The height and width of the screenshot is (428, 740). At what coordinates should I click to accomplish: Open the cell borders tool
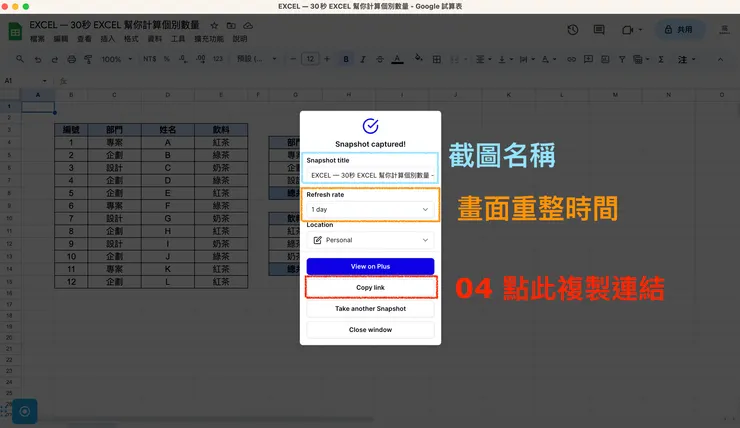pyautogui.click(x=437, y=59)
